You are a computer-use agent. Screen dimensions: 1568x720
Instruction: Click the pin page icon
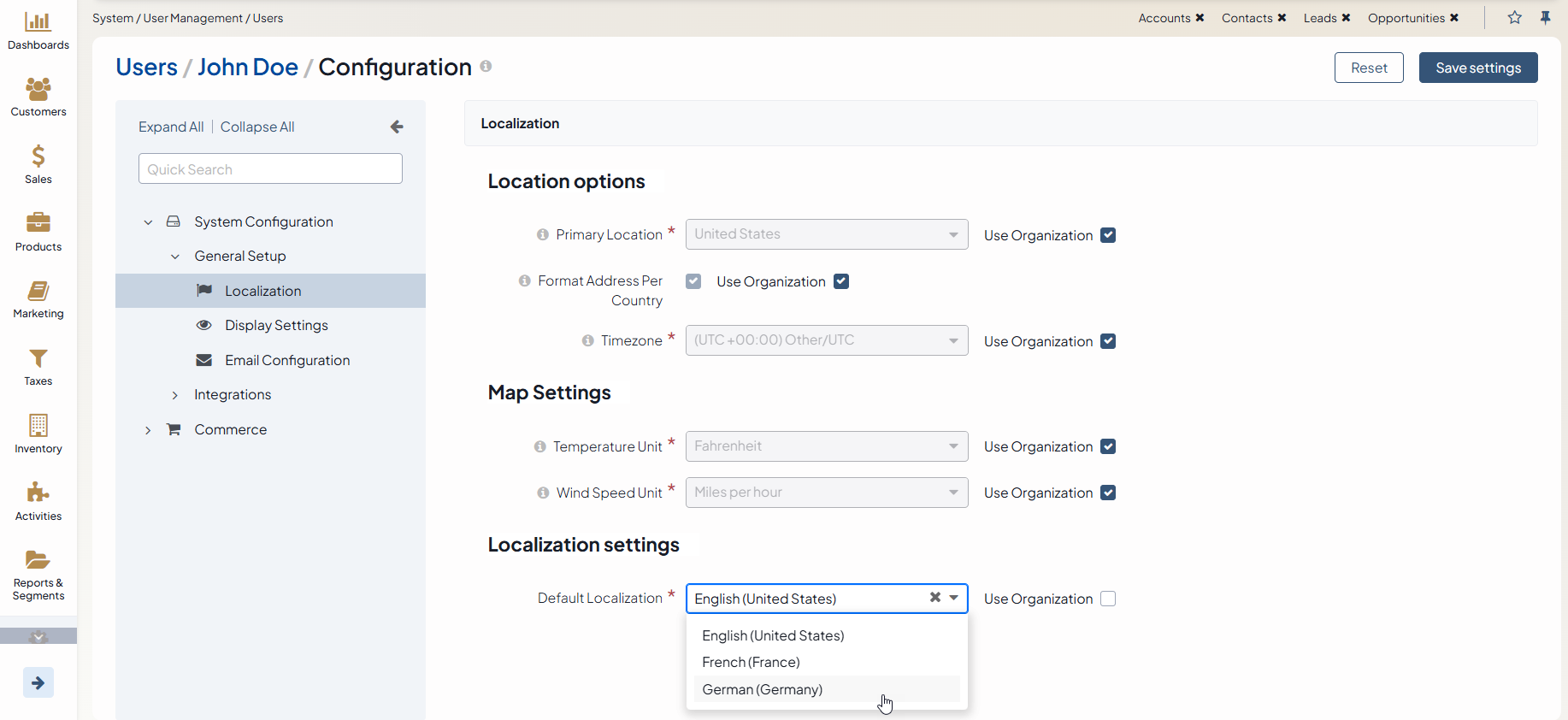click(x=1545, y=18)
